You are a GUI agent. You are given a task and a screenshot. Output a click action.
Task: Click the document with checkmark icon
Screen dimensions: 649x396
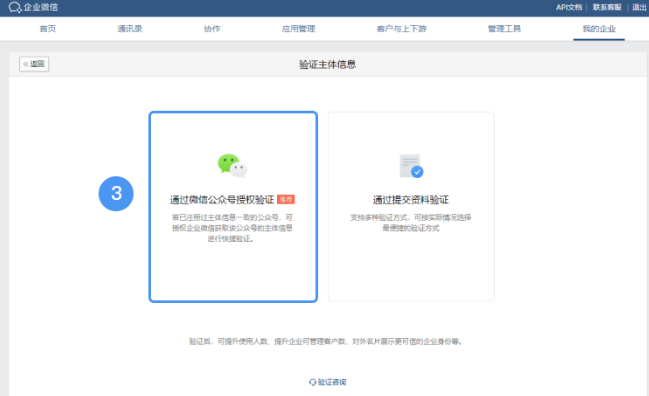click(411, 166)
